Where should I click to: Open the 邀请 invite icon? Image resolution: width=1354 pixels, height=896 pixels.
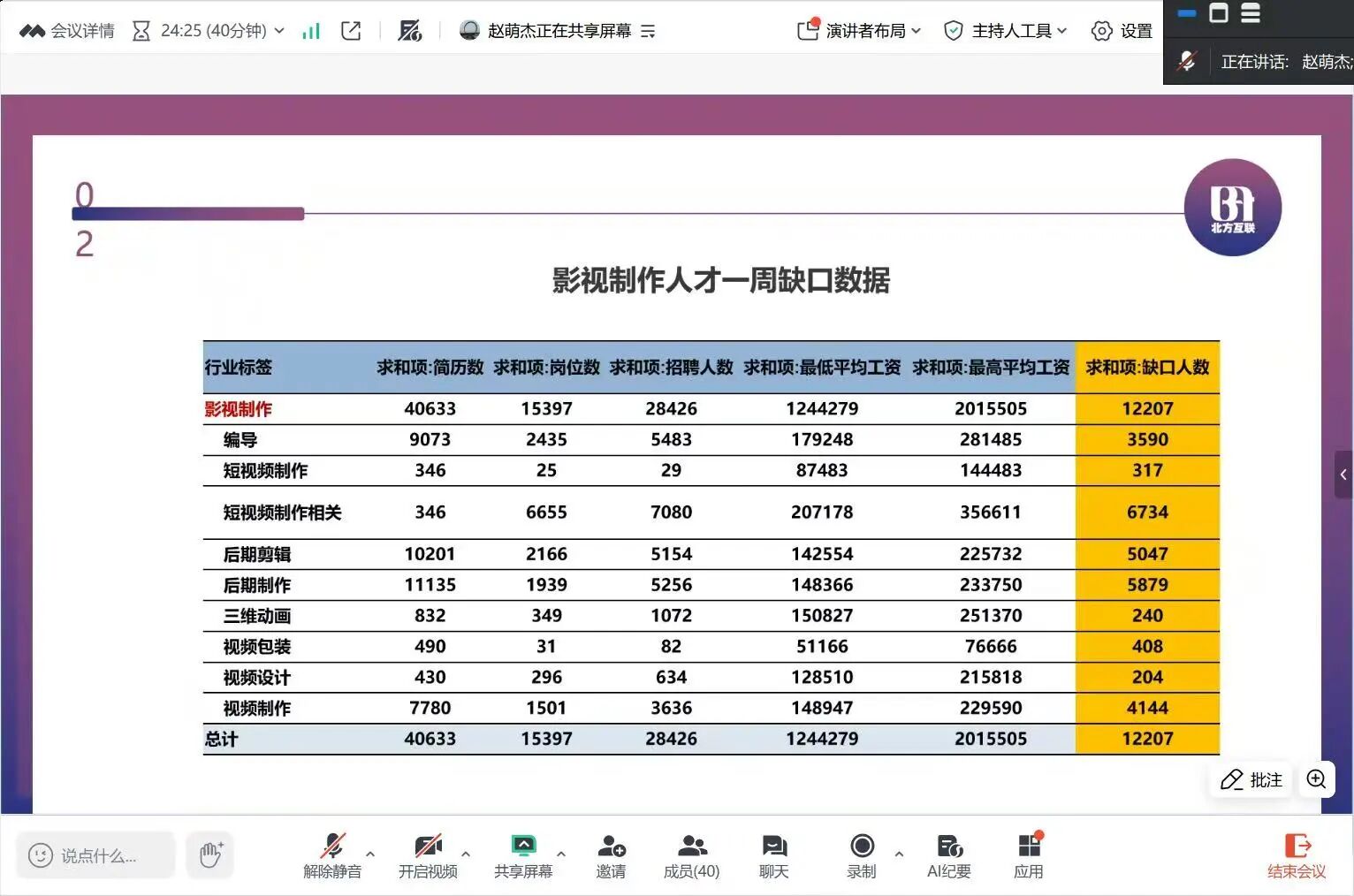pyautogui.click(x=611, y=855)
